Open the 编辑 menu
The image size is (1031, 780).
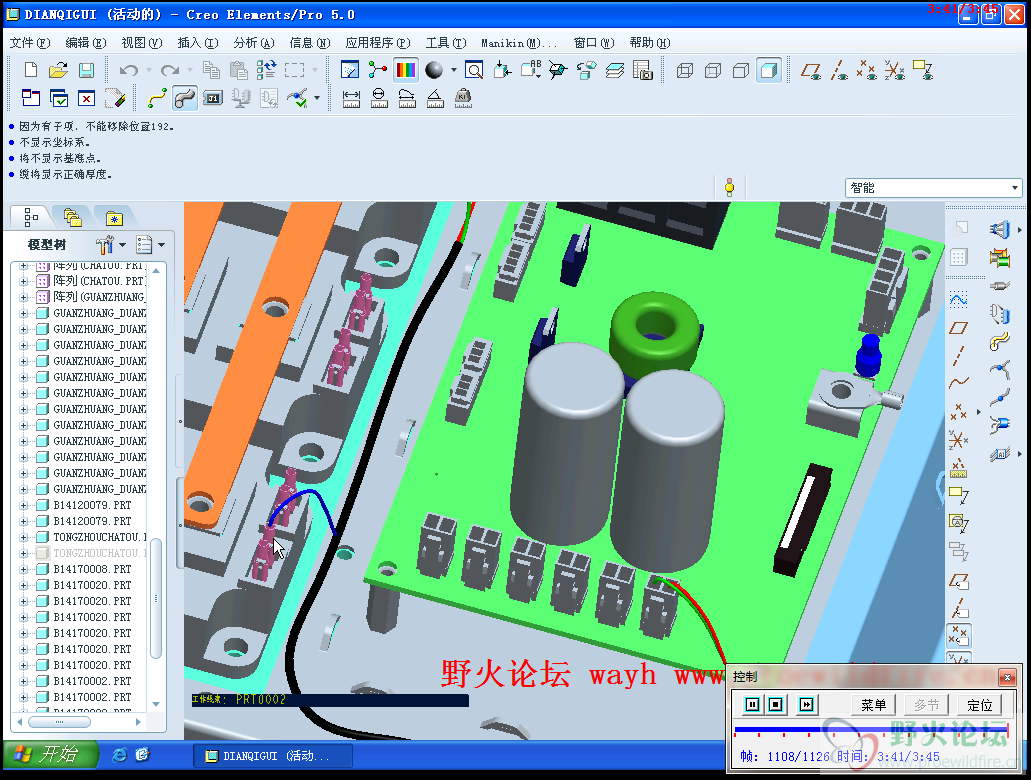point(85,43)
